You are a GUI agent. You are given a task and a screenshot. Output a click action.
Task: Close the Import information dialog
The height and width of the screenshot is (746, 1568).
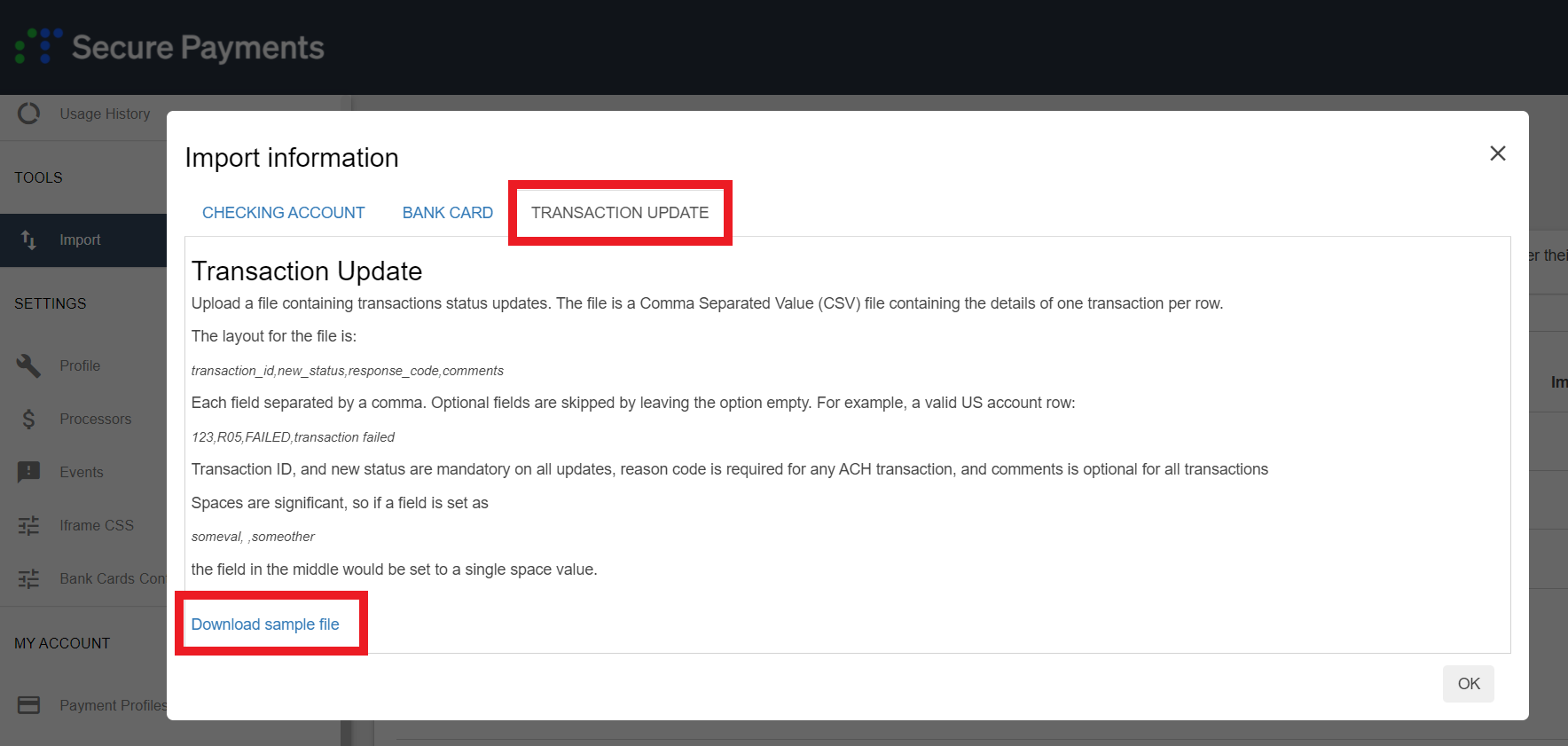pyautogui.click(x=1498, y=153)
